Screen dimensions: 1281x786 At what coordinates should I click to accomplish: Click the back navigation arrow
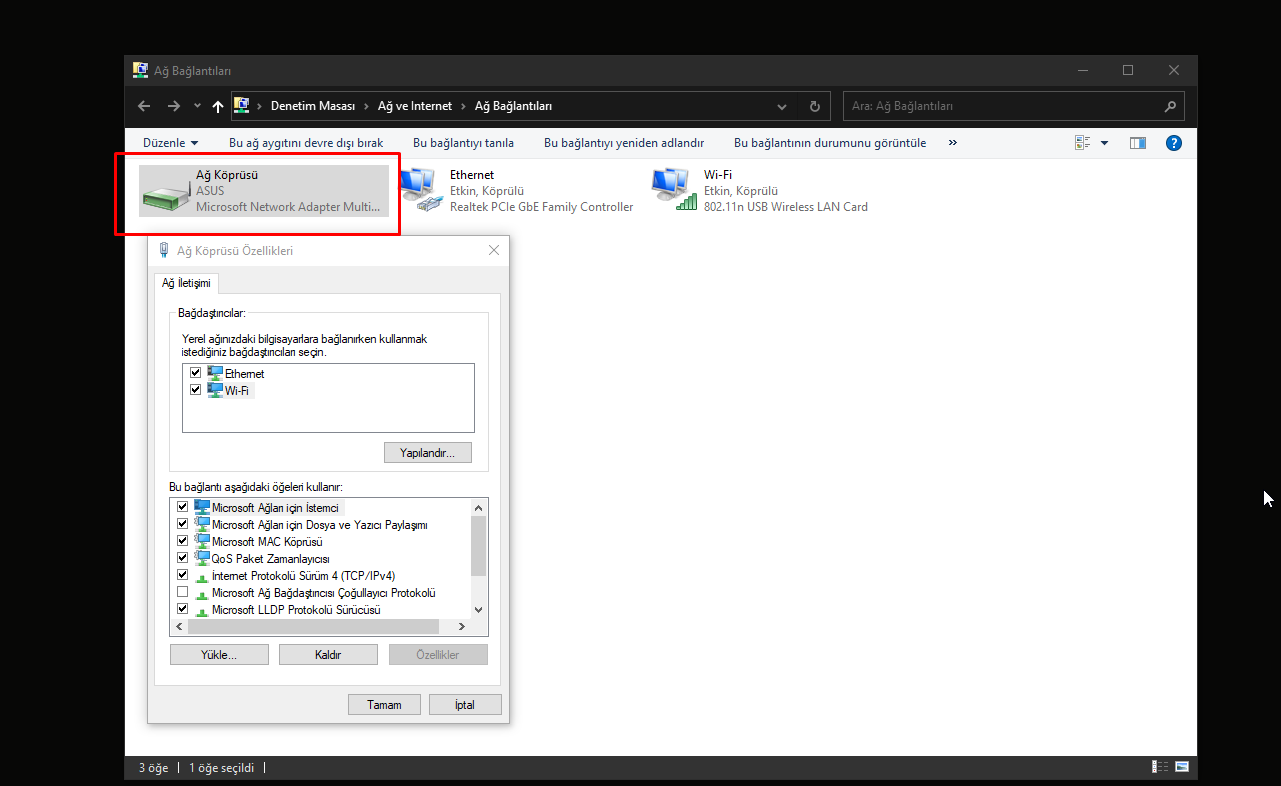pyautogui.click(x=144, y=106)
